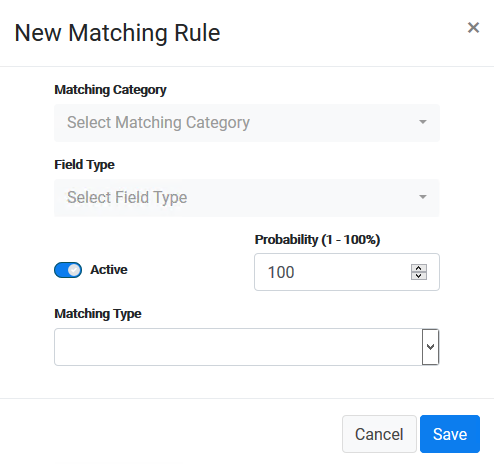This screenshot has height=466, width=494.
Task: Cancel the new matching rule
Action: (379, 434)
